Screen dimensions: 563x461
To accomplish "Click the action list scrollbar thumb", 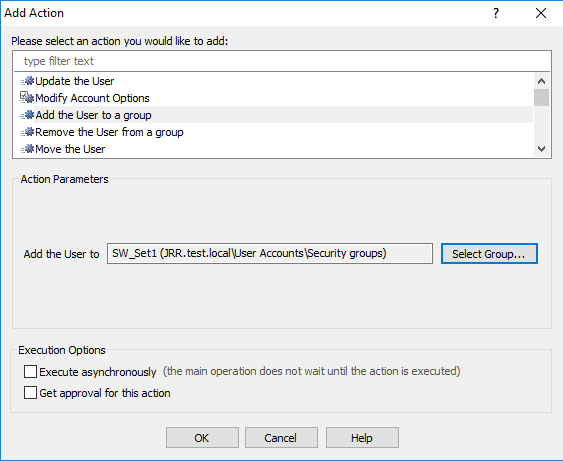I will coord(541,98).
